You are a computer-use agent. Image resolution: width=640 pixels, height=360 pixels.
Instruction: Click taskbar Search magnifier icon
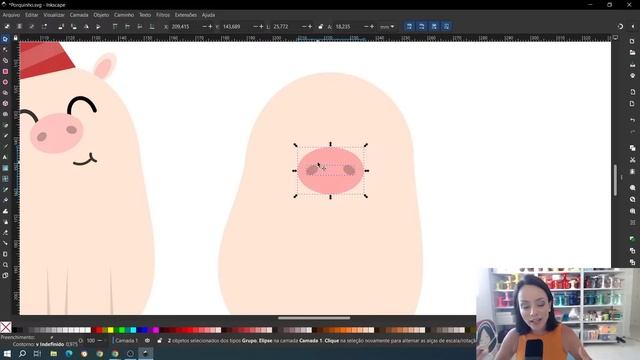pos(22,354)
